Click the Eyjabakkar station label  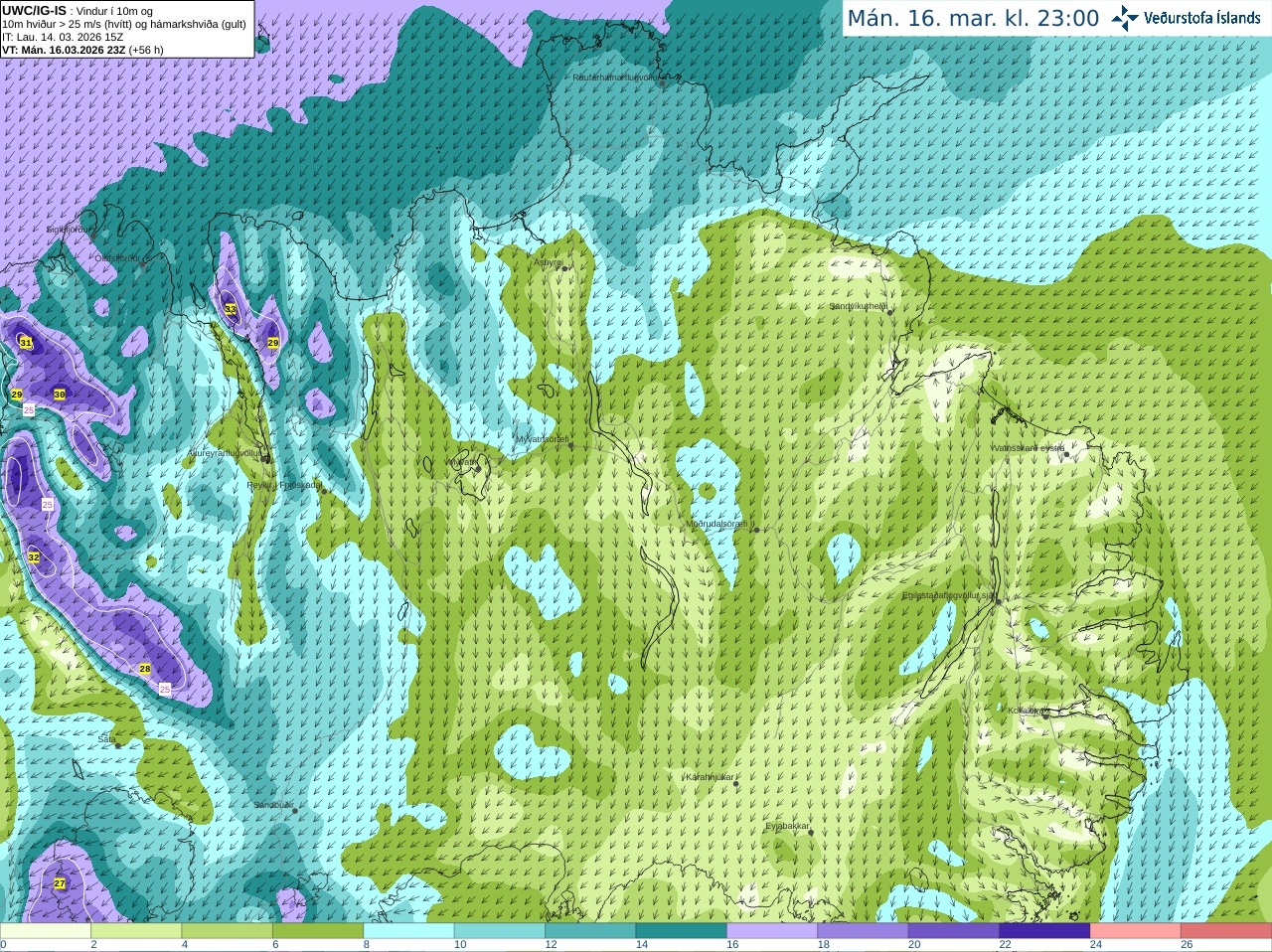[788, 826]
